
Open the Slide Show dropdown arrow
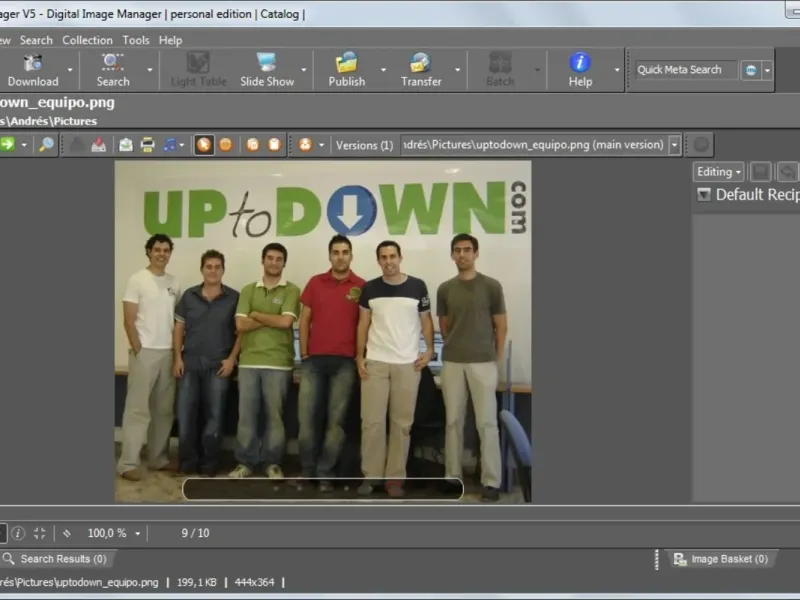pos(304,70)
